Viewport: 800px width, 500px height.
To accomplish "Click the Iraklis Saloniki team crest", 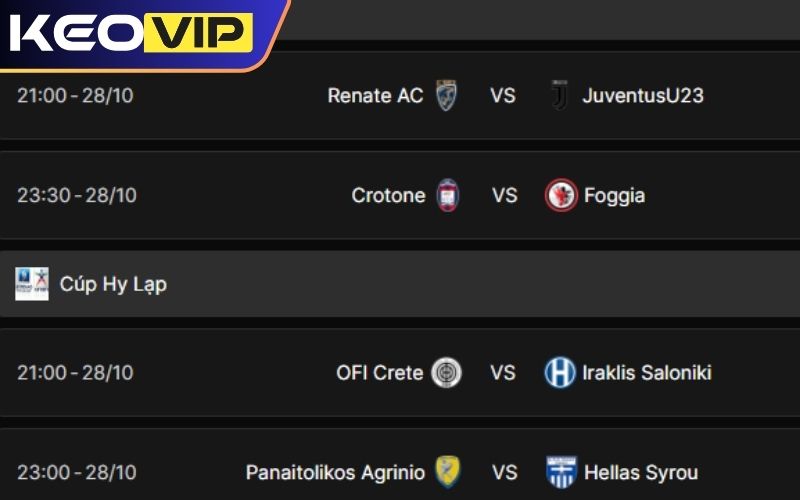I will [x=560, y=373].
